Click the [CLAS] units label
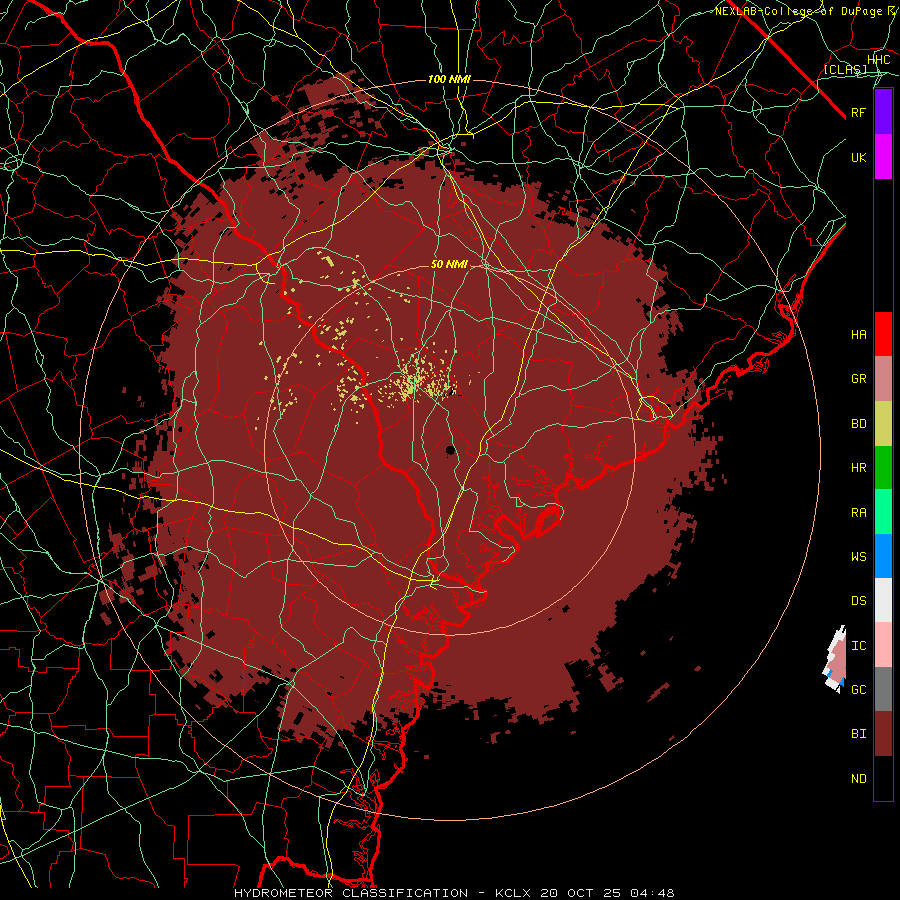The height and width of the screenshot is (900, 900). pos(845,69)
